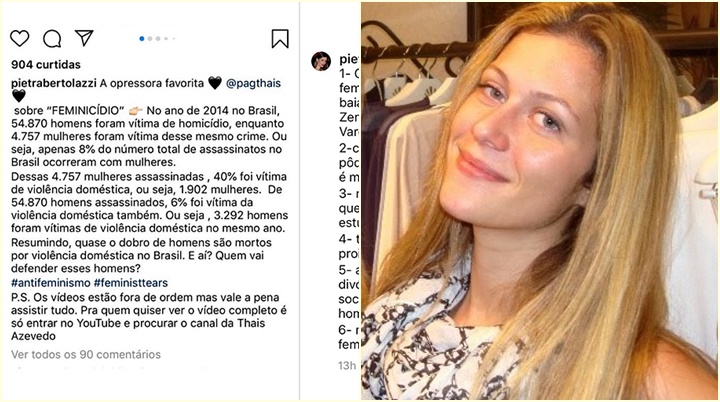Select the fourth carousel dot

(166, 39)
